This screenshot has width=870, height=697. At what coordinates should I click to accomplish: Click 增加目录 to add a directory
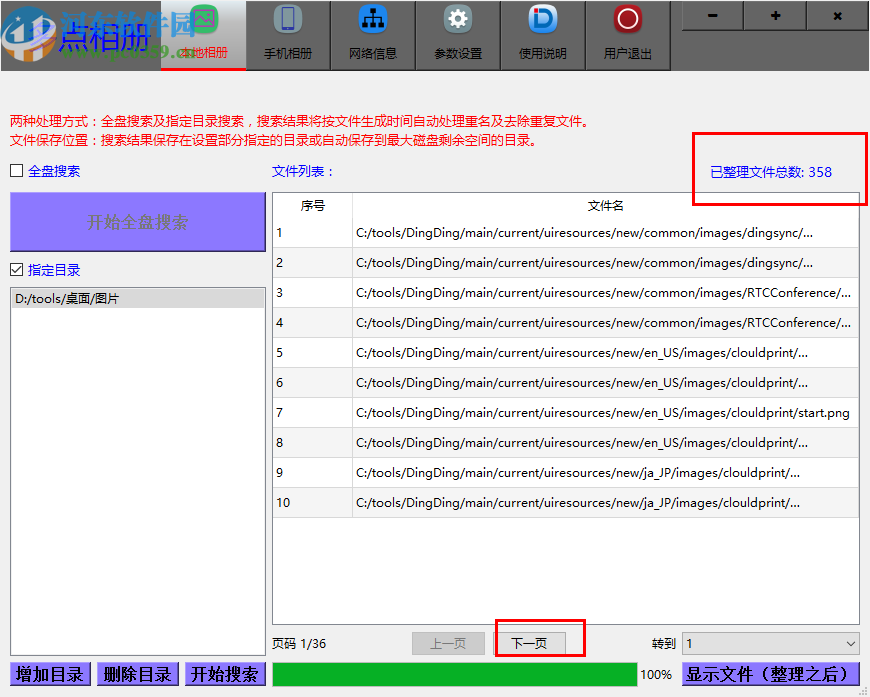click(x=50, y=674)
